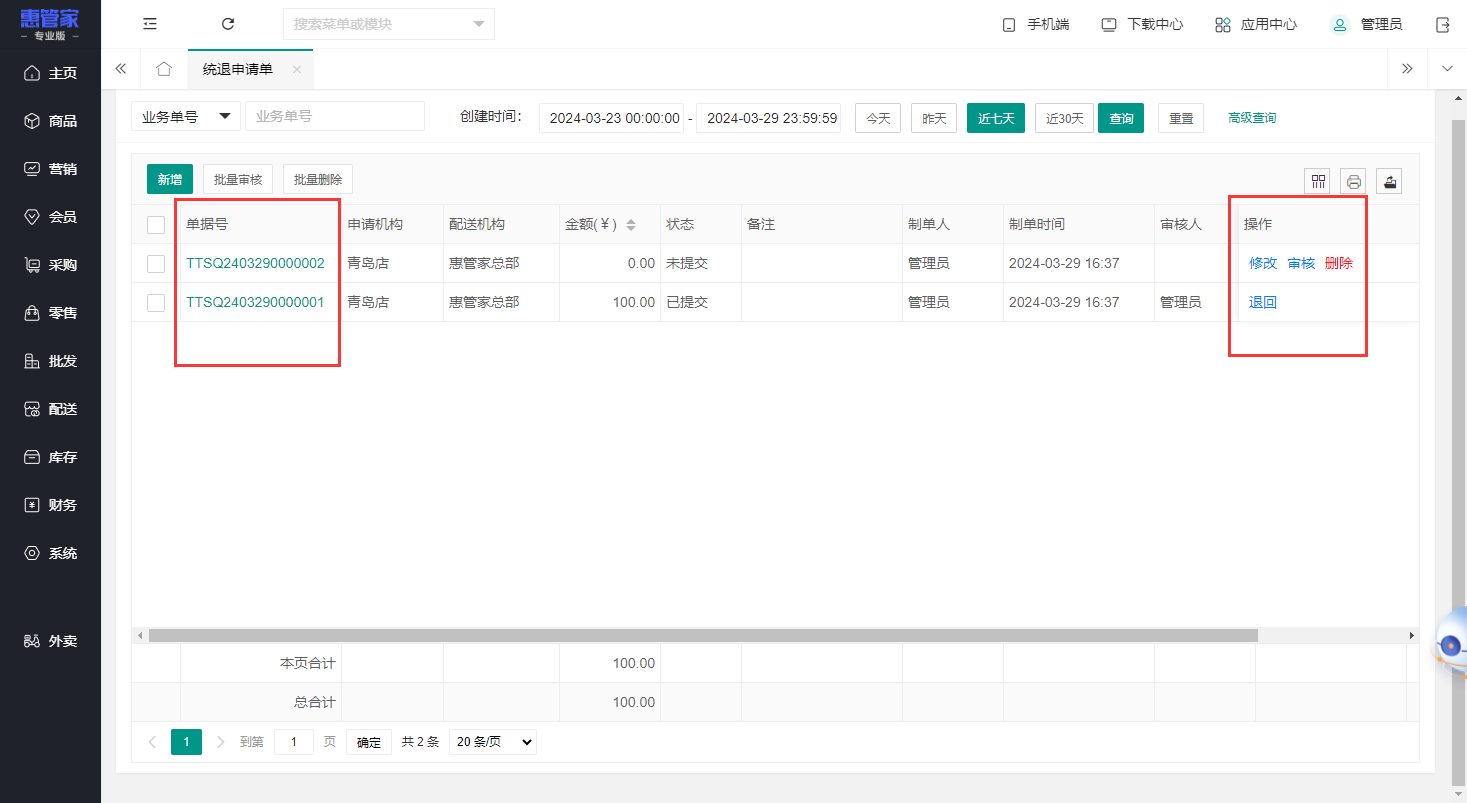Image resolution: width=1467 pixels, height=803 pixels.
Task: Open 配送 module in sidebar
Action: [50, 409]
